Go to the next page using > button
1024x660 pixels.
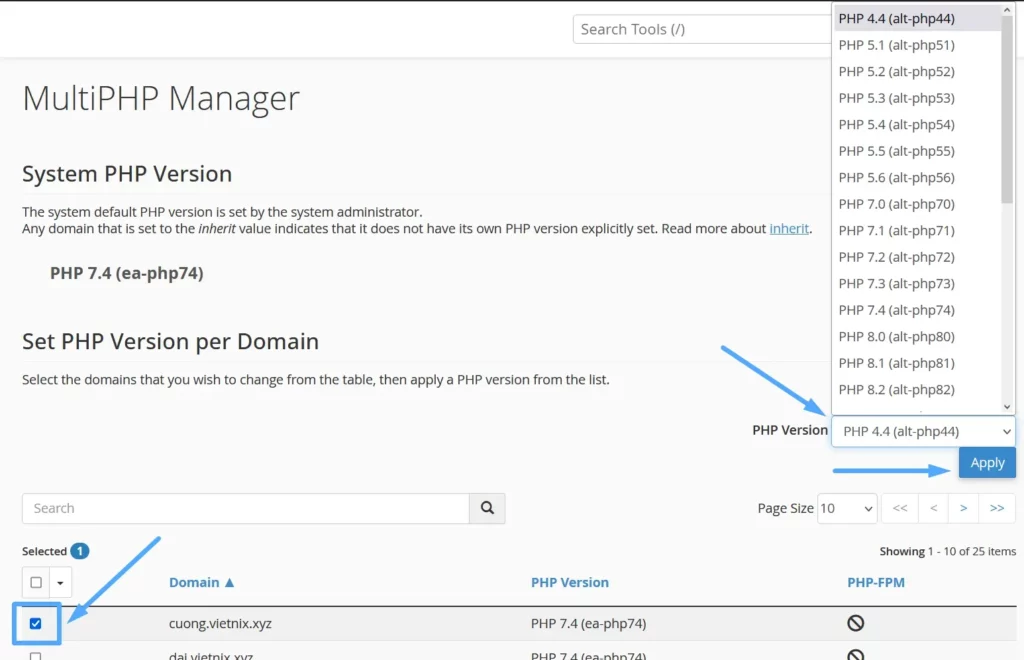click(963, 508)
